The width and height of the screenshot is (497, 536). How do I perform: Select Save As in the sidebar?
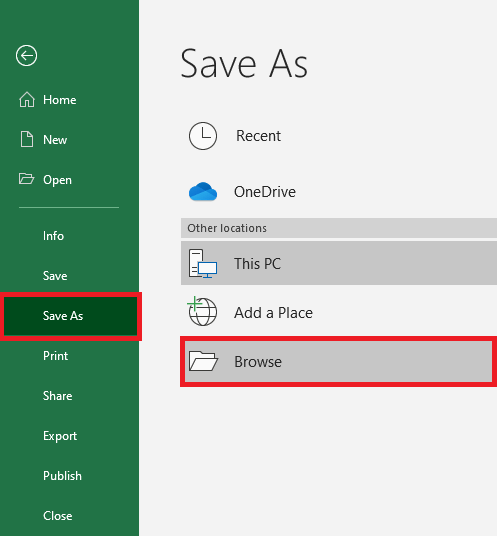coord(70,316)
